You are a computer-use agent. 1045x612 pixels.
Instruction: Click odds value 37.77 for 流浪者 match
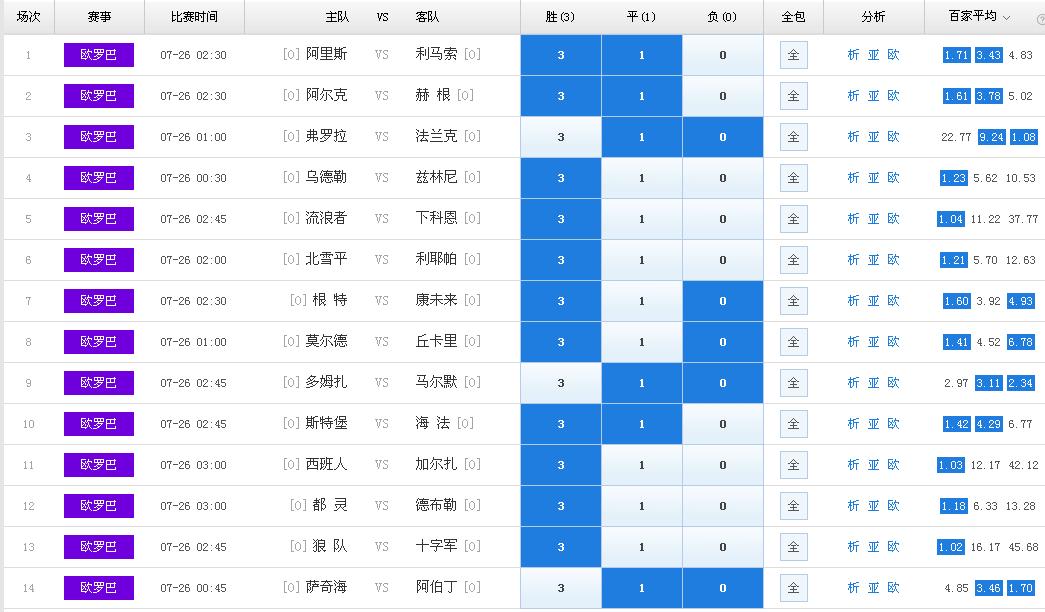[x=1023, y=219]
